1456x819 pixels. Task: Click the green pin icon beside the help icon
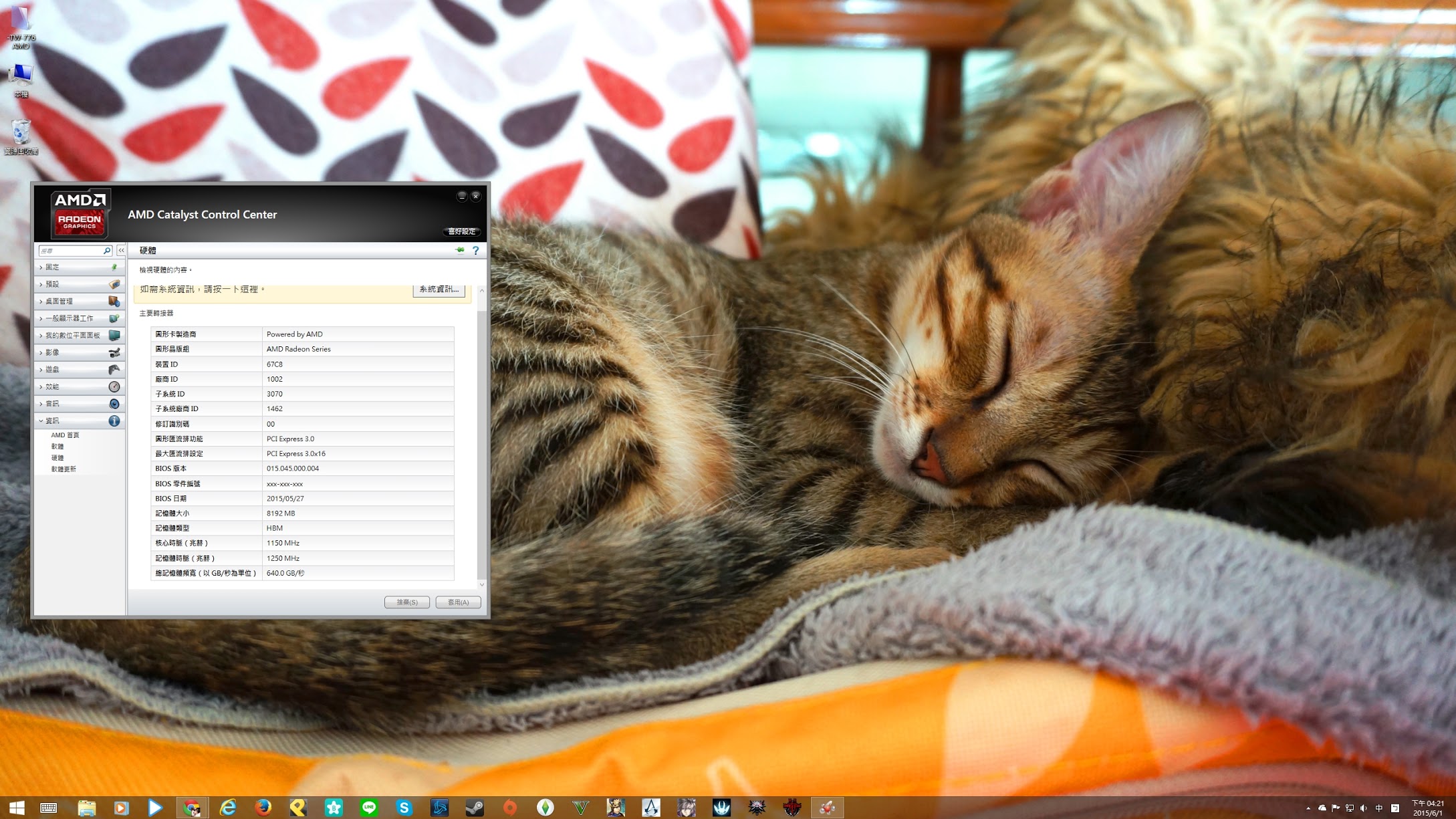[460, 250]
